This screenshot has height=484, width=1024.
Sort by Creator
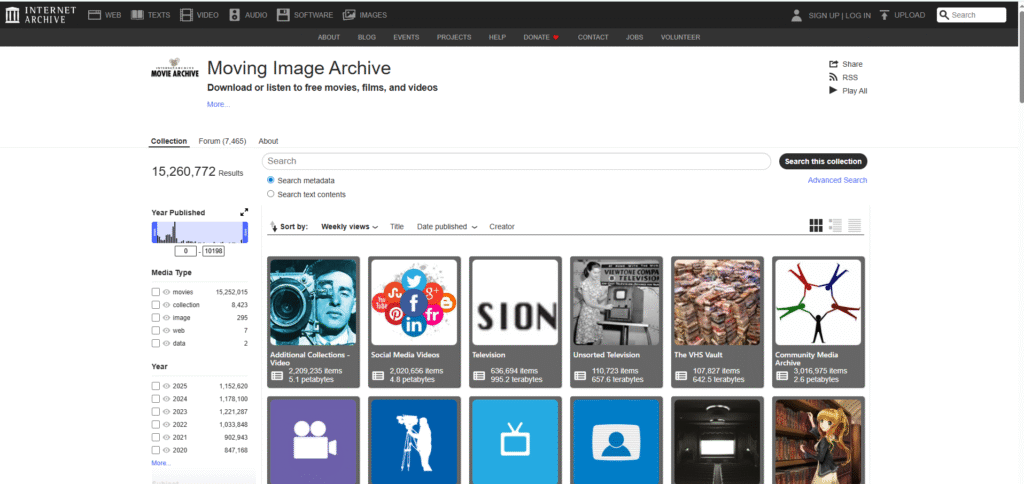click(x=502, y=227)
